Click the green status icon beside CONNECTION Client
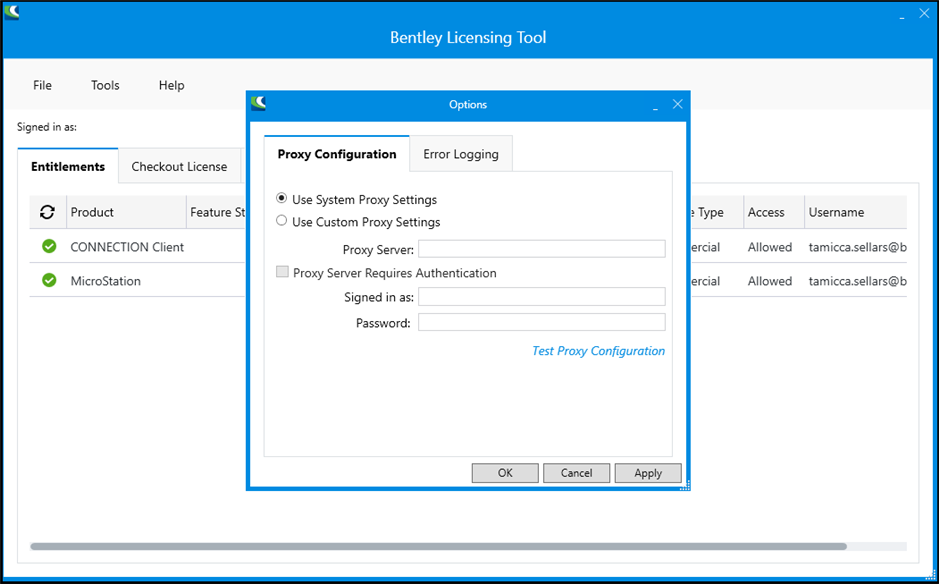Viewport: 939px width, 584px height. [48, 247]
